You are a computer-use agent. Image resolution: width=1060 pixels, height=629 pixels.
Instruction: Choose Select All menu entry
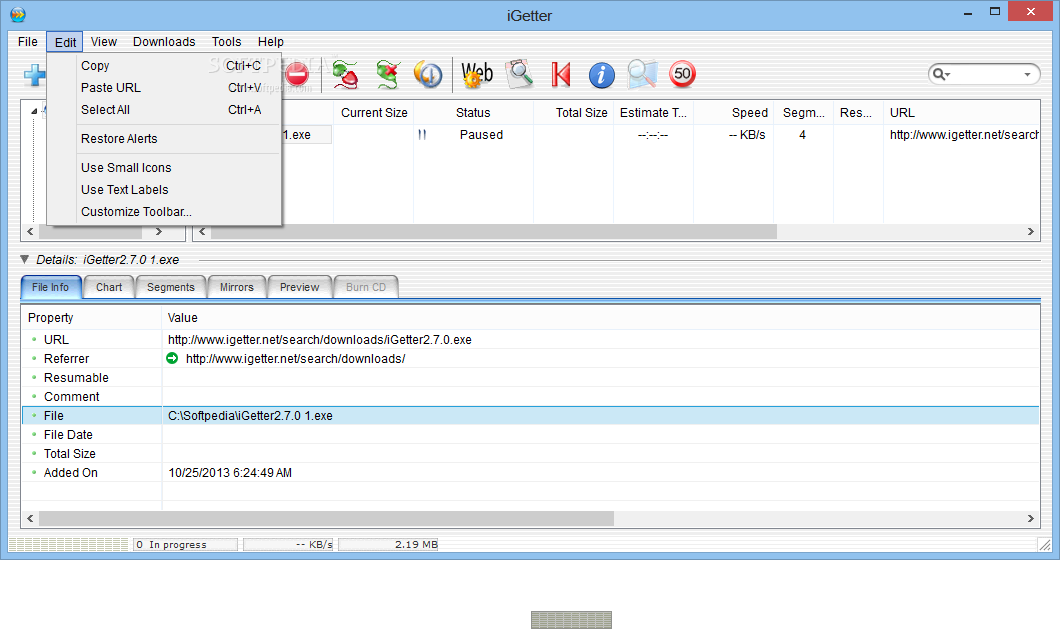click(164, 110)
